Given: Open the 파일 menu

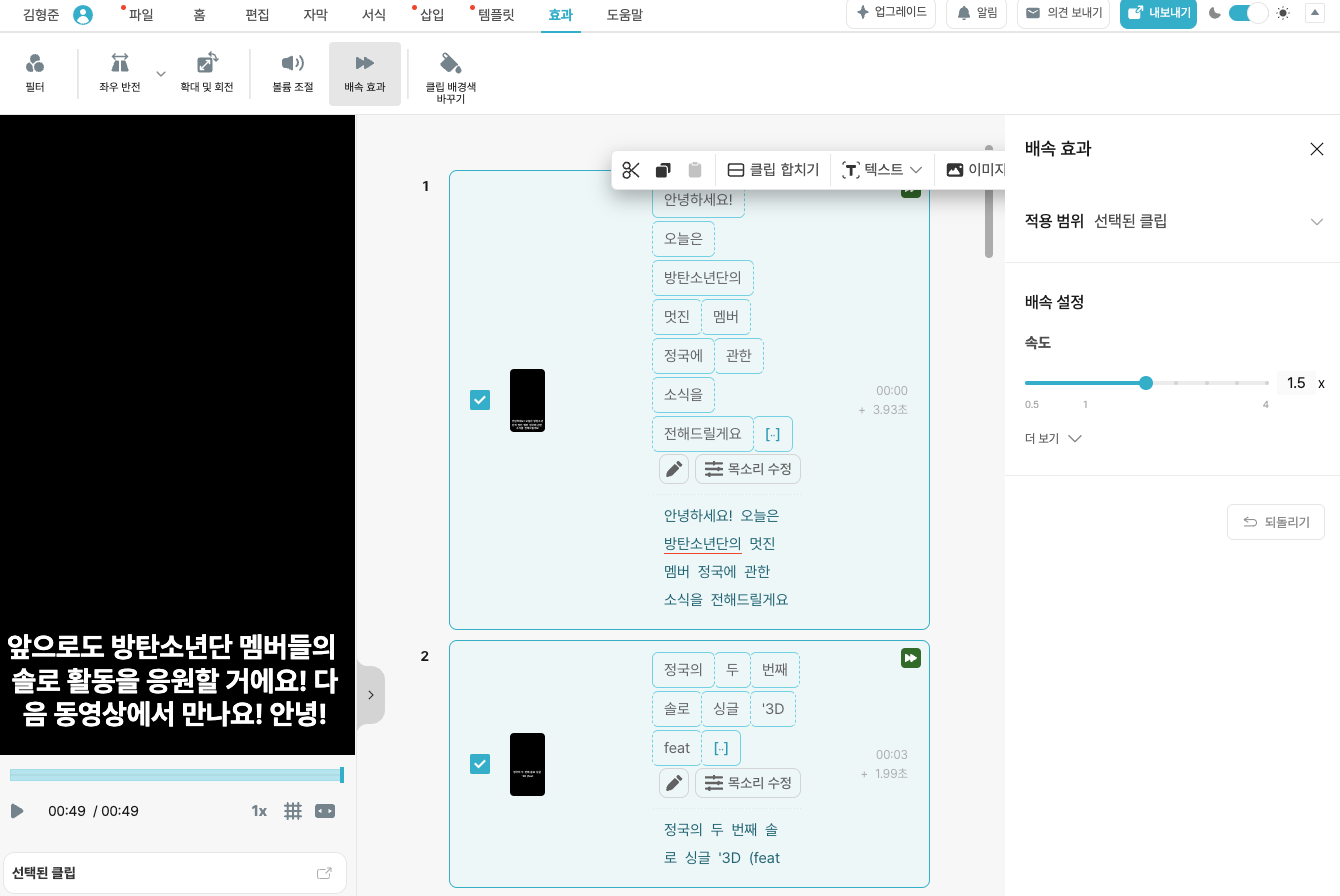Looking at the screenshot, I should 141,15.
